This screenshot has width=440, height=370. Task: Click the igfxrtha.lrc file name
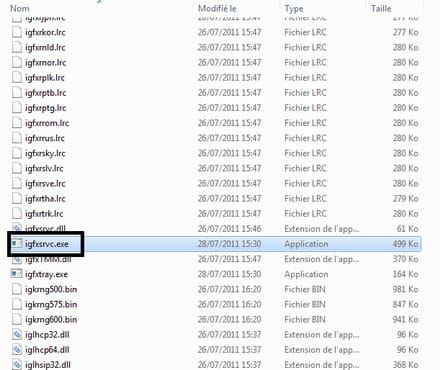pos(45,198)
